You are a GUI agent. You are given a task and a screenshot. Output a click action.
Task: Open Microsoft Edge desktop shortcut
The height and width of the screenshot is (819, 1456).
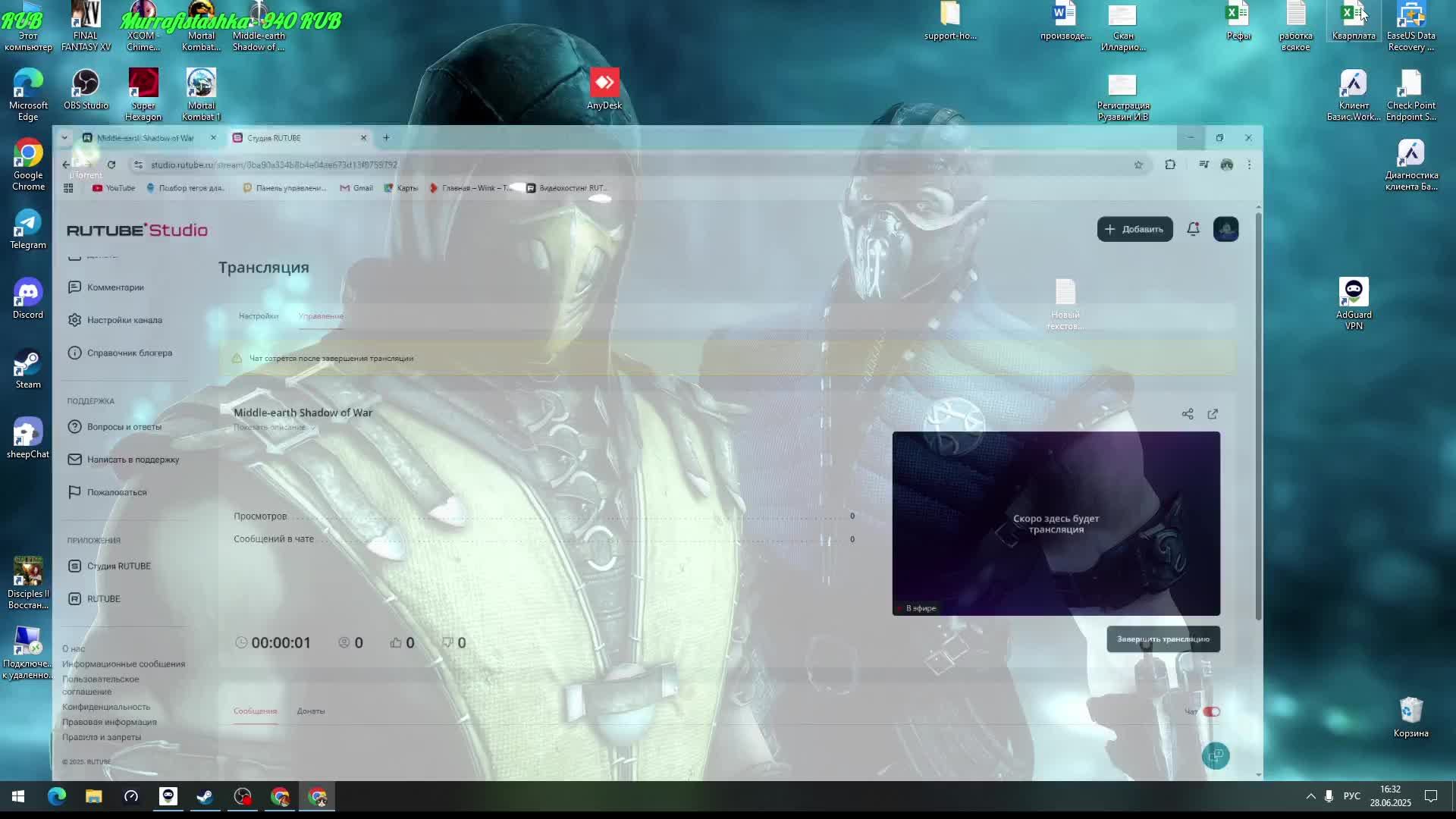(28, 95)
